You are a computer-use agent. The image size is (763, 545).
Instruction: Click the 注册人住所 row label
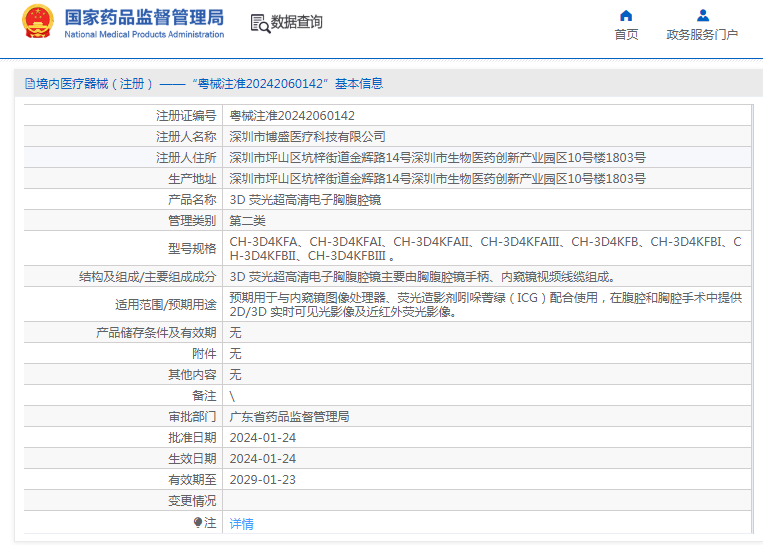(x=186, y=158)
